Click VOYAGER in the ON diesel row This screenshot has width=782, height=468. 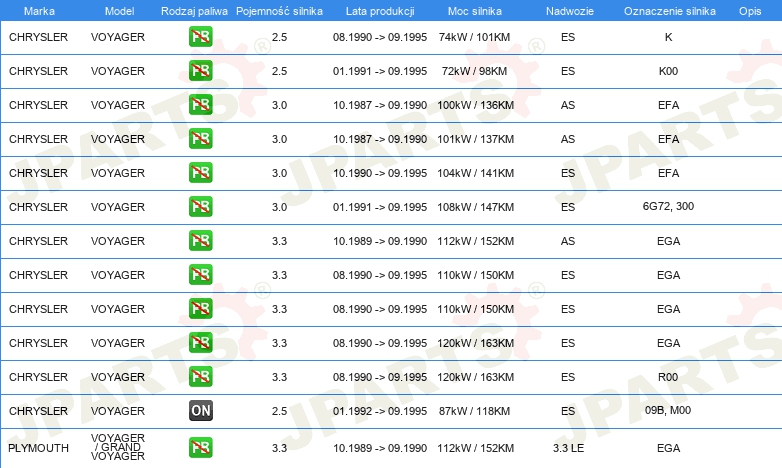(x=118, y=411)
